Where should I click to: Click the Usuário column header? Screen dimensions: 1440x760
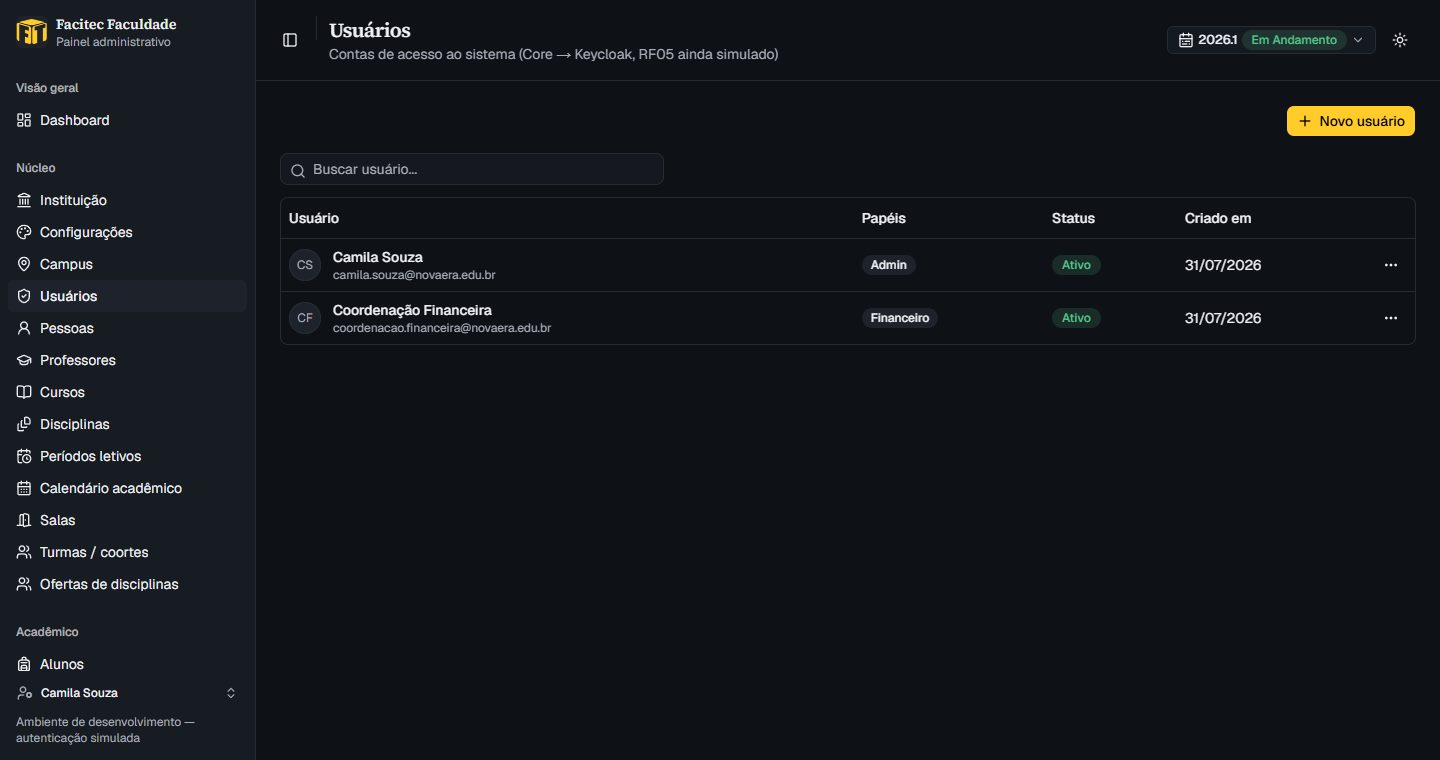[x=314, y=218]
